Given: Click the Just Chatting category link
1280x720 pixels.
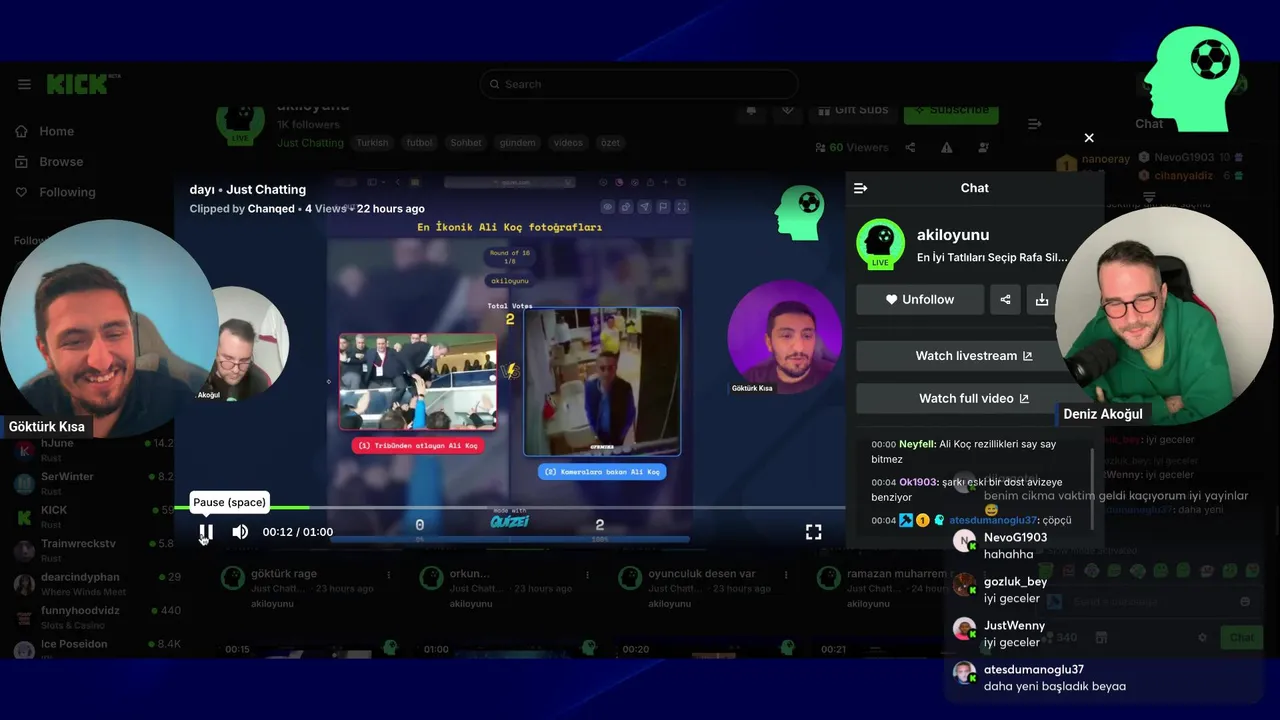Looking at the screenshot, I should click(x=310, y=143).
